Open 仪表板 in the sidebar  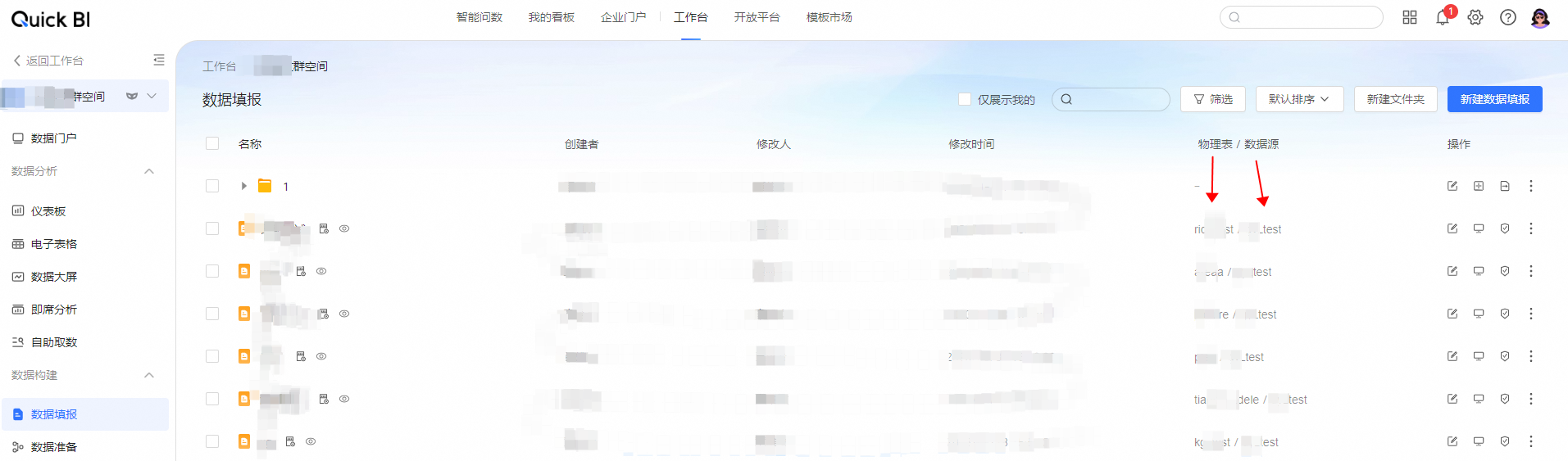click(48, 211)
